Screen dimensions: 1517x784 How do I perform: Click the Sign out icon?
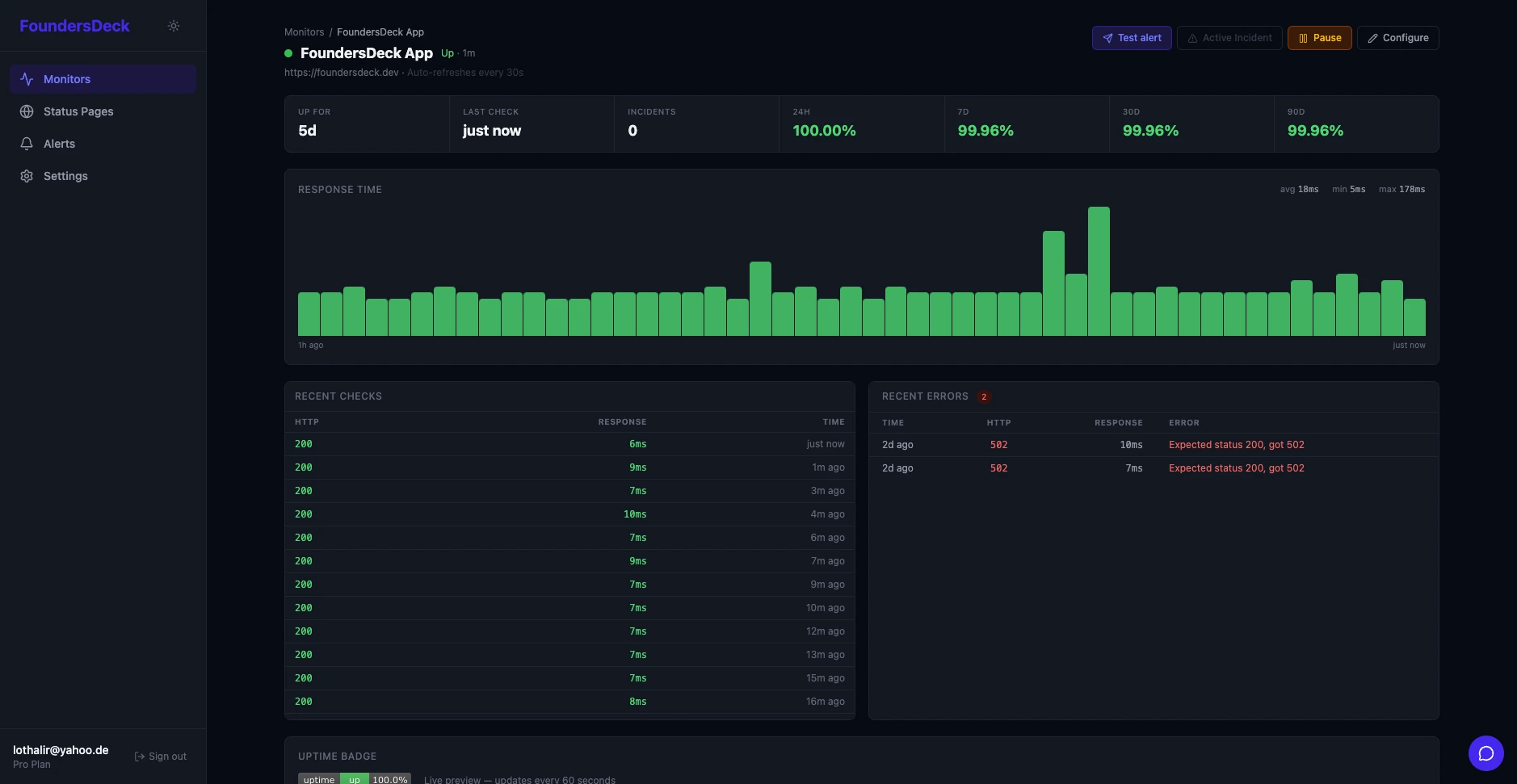point(141,756)
